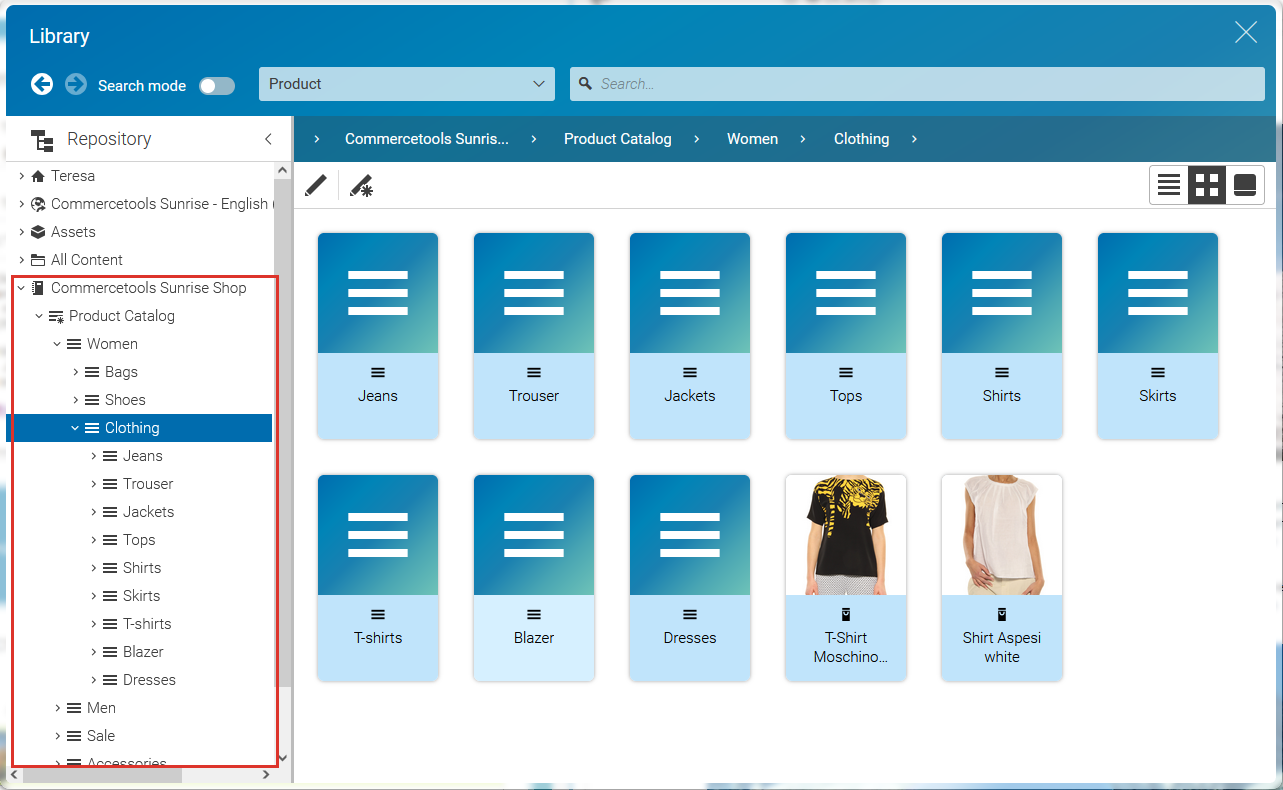Open the T-Shirt Moschino product thumbnail
1283x790 pixels.
[x=845, y=535]
